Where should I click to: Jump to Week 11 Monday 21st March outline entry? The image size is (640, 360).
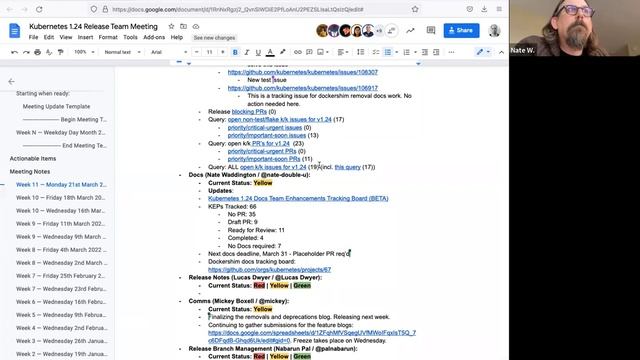click(x=61, y=184)
